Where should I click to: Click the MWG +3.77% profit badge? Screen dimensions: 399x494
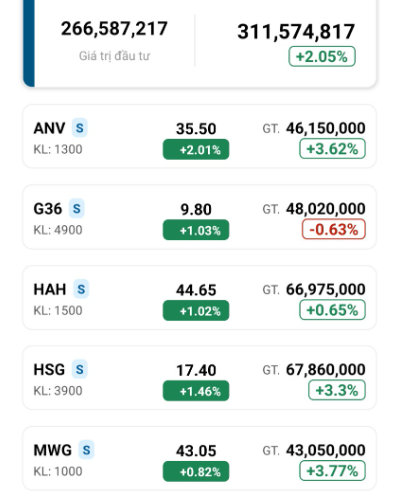click(332, 471)
